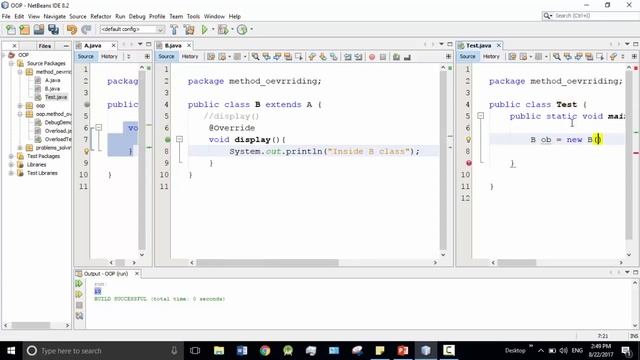Click the Undo toolbar icon
This screenshot has width=640, height=360.
click(x=72, y=29)
